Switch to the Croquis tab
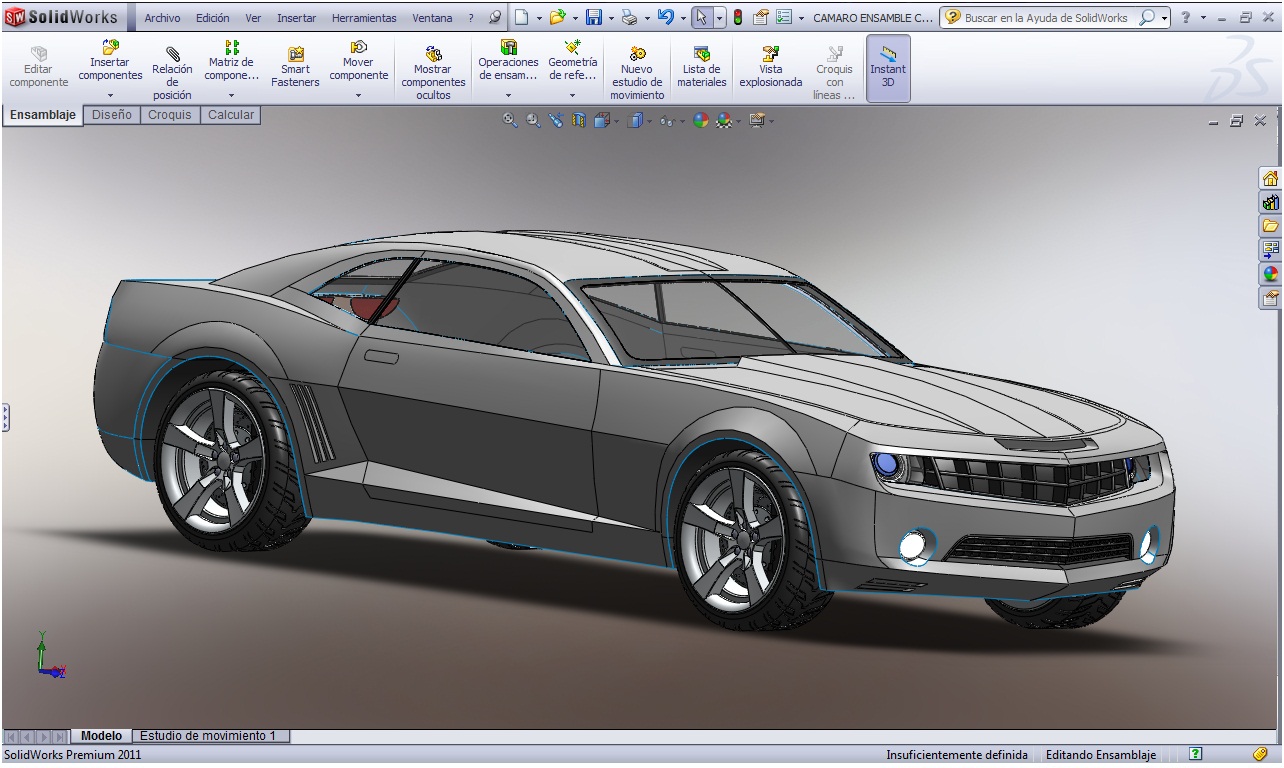Image resolution: width=1284 pixels, height=768 pixels. pyautogui.click(x=170, y=115)
